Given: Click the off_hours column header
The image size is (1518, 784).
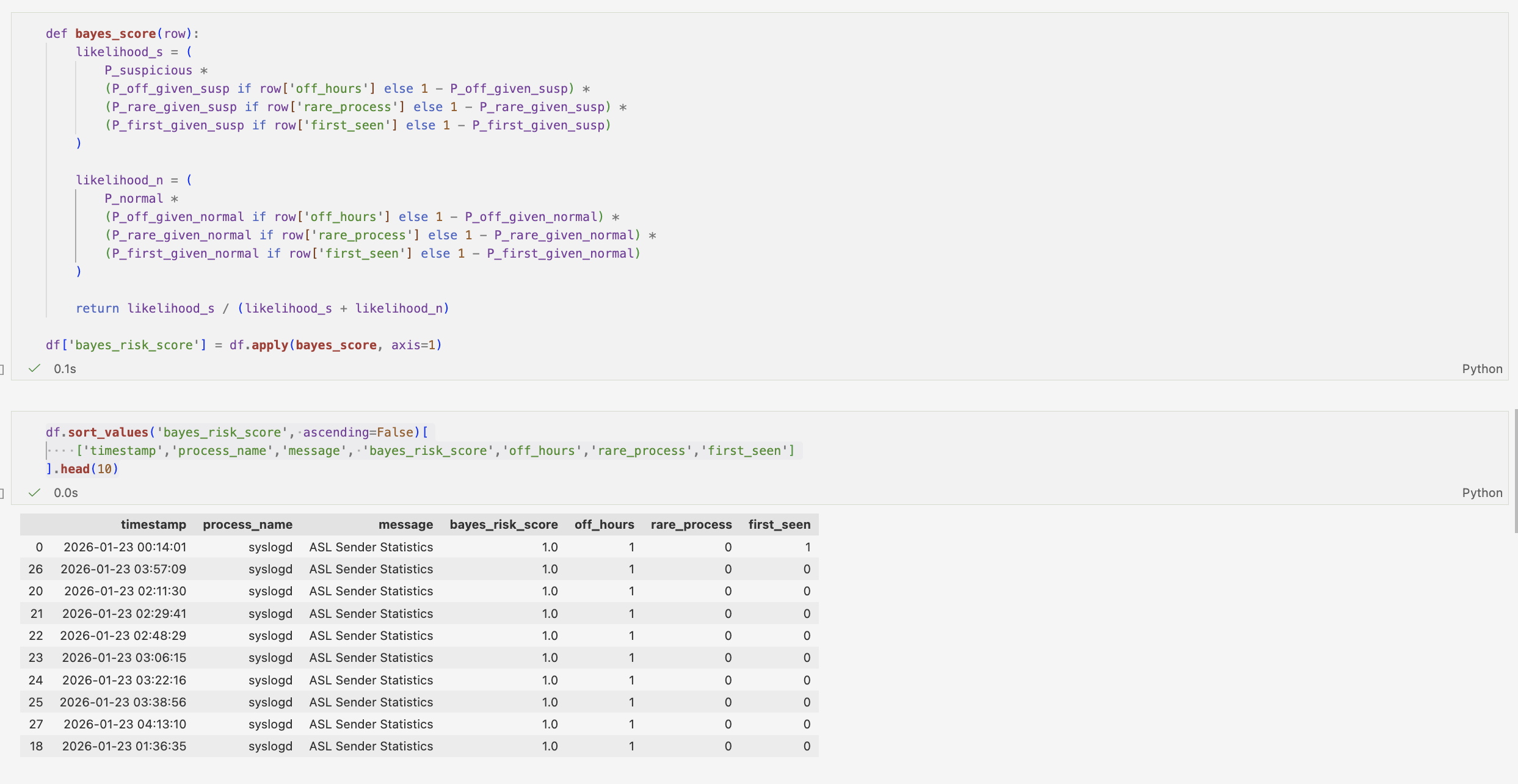Looking at the screenshot, I should tap(604, 524).
